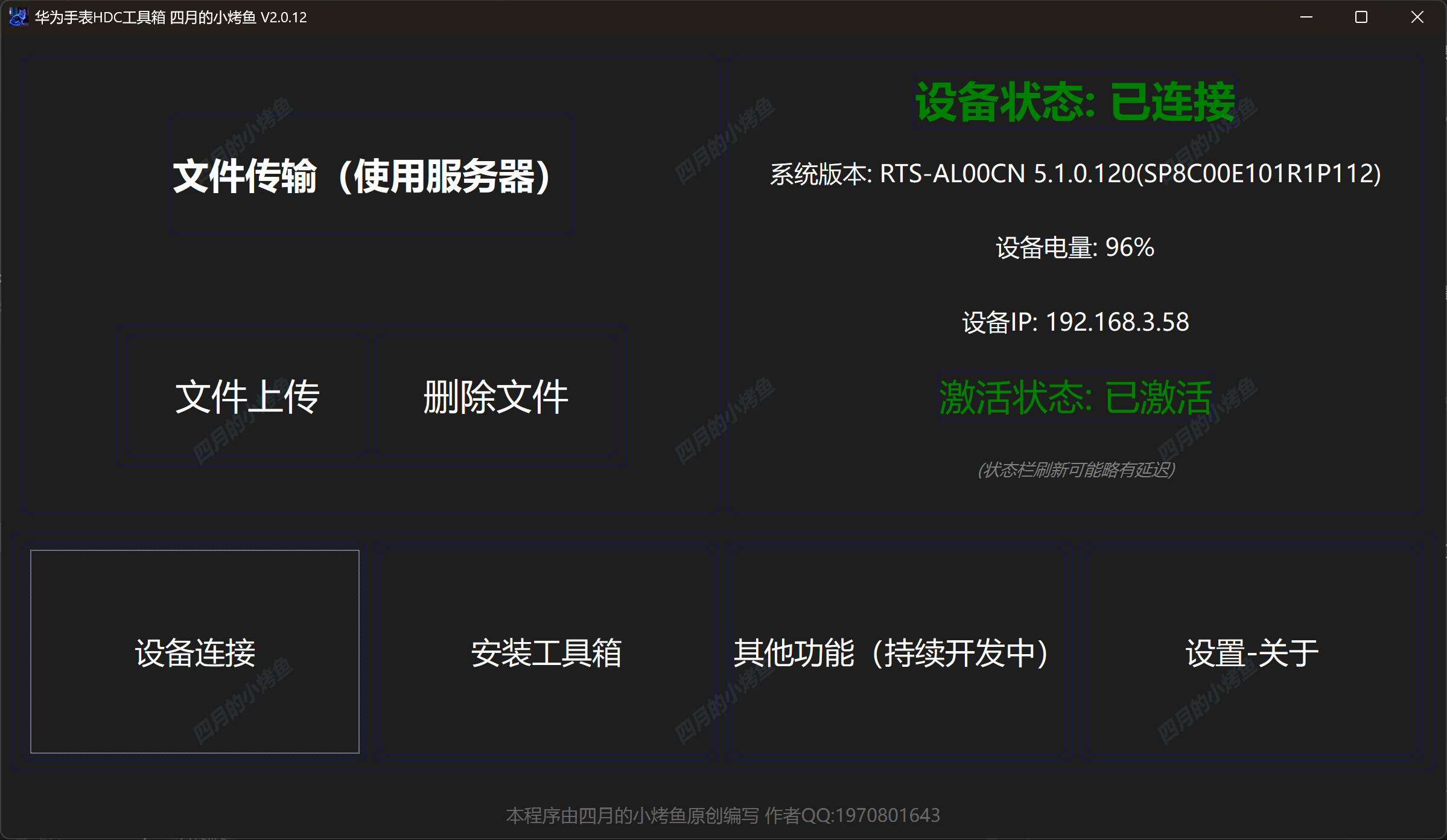Click the app icon in title bar
Screen dimensions: 1447x840
(x=18, y=17)
